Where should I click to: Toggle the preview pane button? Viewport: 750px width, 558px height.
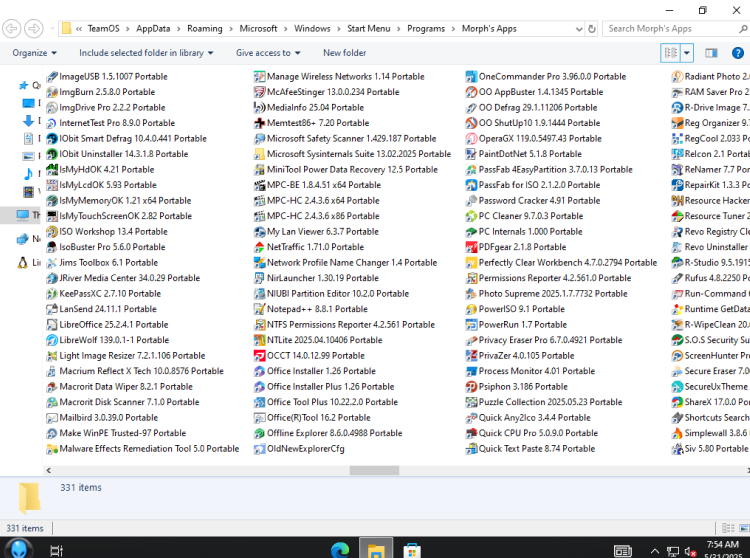pyautogui.click(x=711, y=53)
